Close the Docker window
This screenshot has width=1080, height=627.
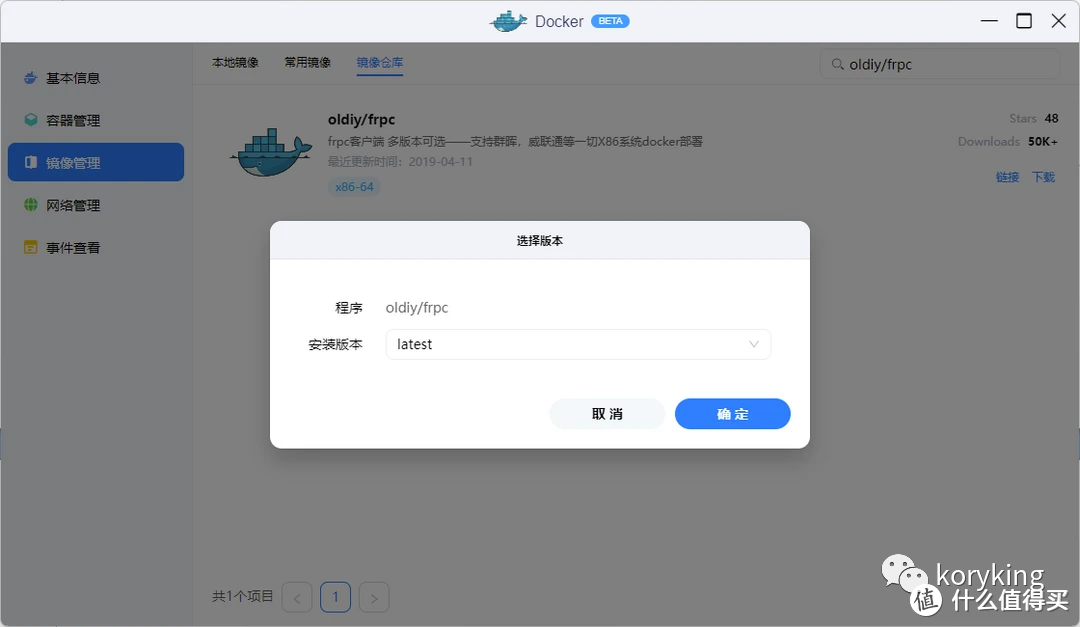(x=1059, y=21)
